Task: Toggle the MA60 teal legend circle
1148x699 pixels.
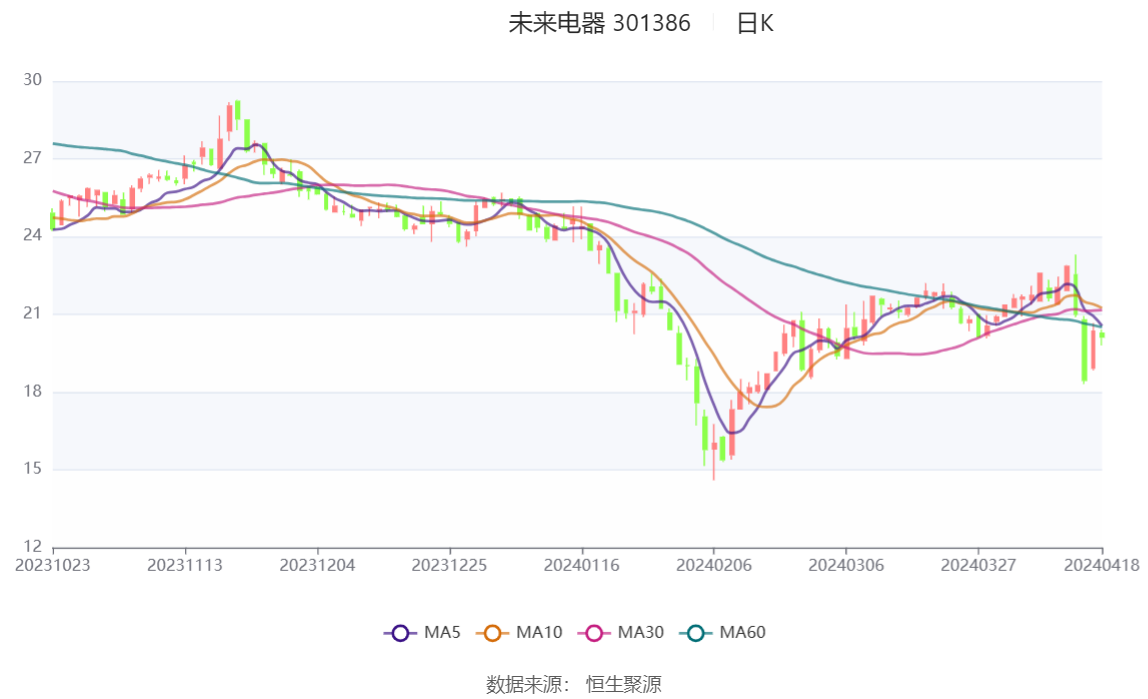Action: [696, 633]
